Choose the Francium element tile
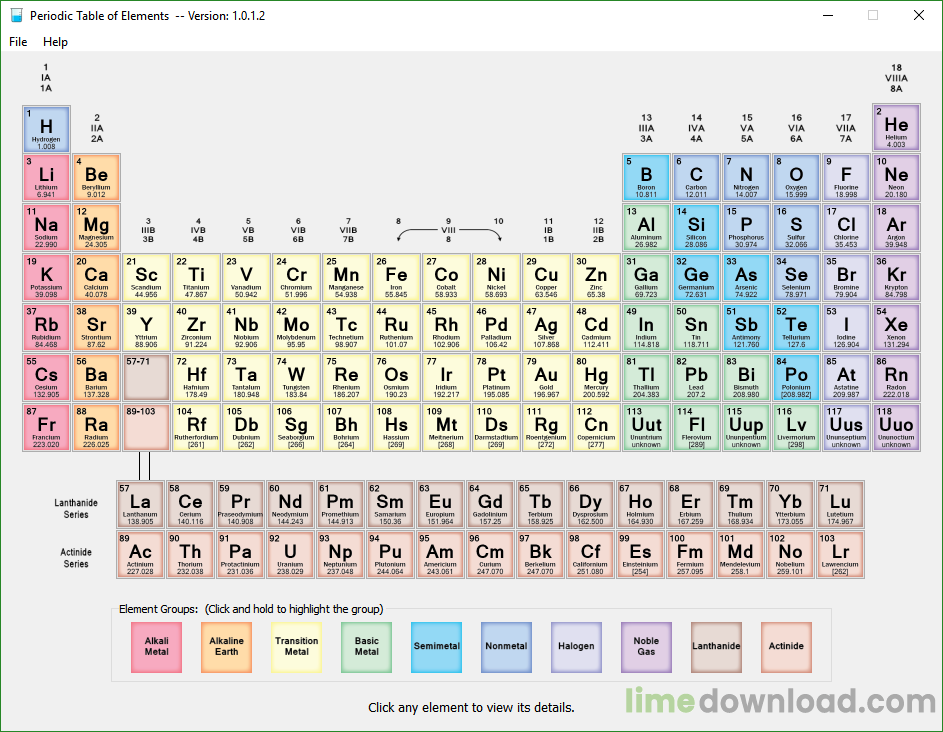The width and height of the screenshot is (943, 732). 46,428
